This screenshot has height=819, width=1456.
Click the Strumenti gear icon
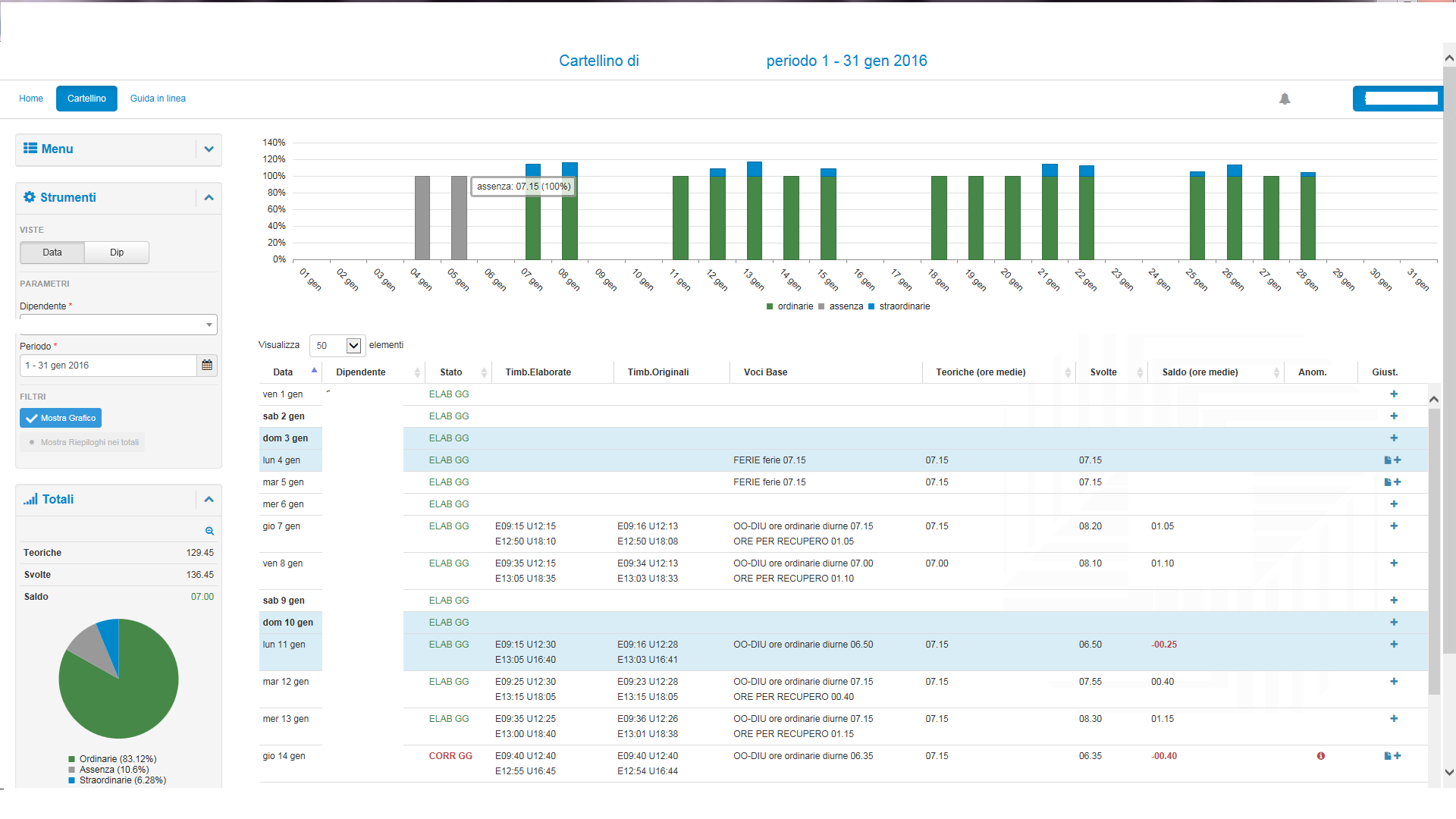[x=30, y=197]
